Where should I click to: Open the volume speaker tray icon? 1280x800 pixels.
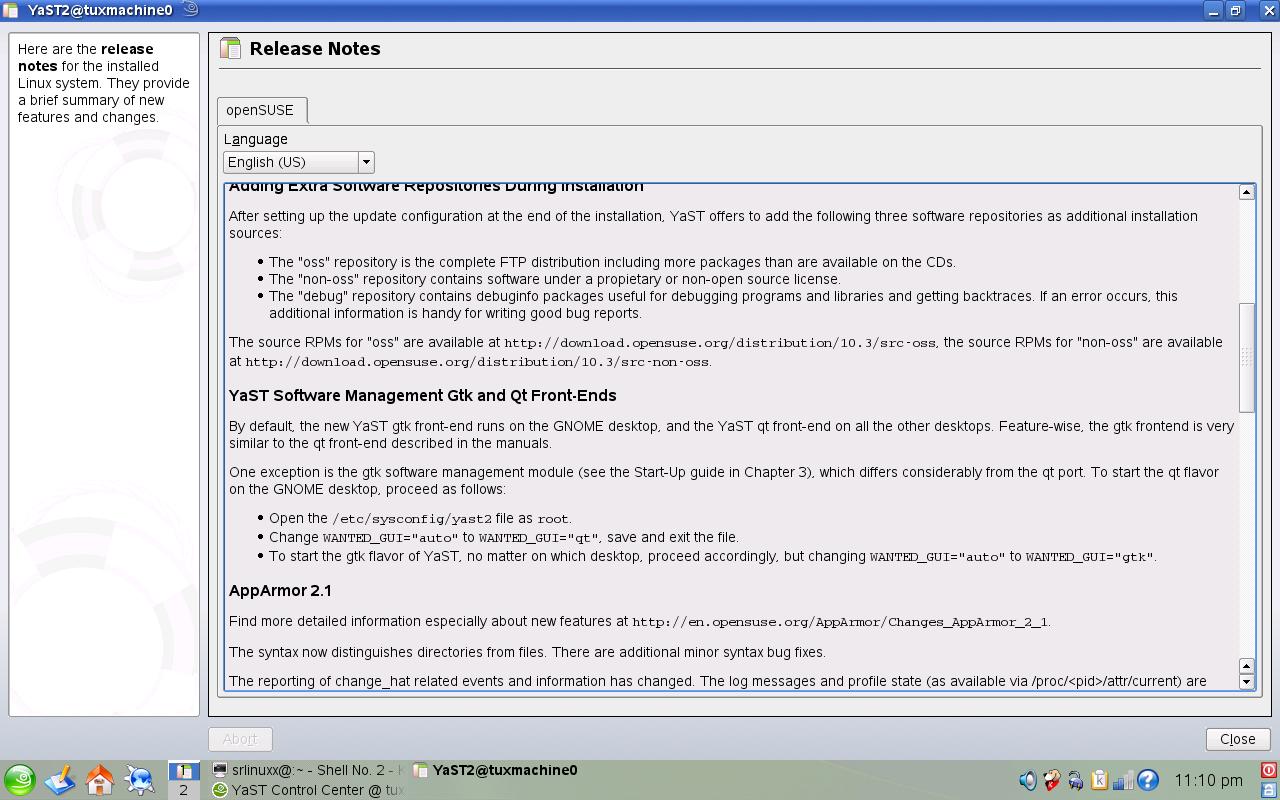(x=1027, y=780)
